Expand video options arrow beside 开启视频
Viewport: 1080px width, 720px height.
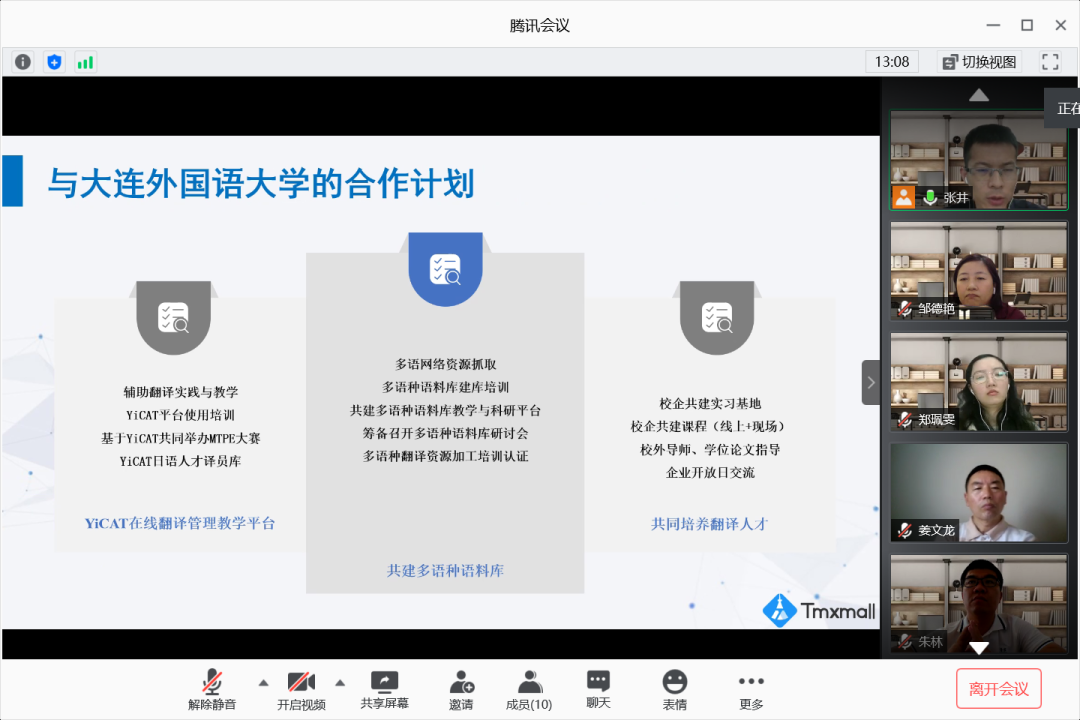point(340,683)
